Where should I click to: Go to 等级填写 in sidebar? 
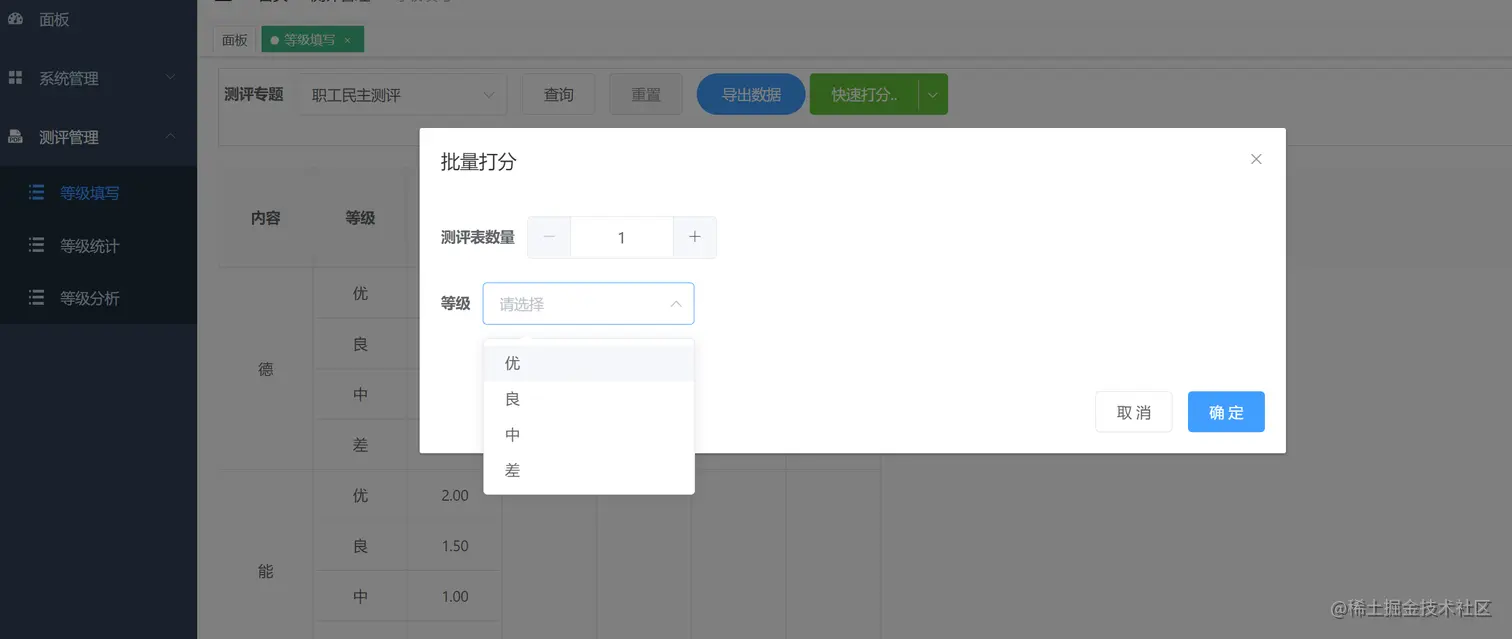point(98,193)
